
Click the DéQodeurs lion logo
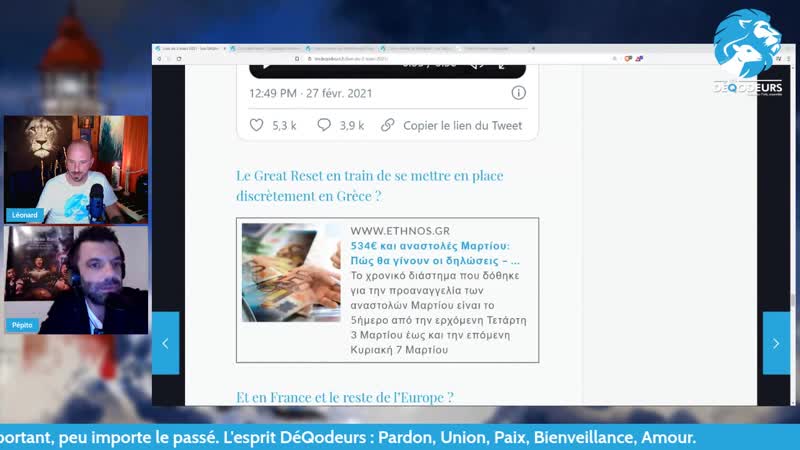pyautogui.click(x=747, y=53)
